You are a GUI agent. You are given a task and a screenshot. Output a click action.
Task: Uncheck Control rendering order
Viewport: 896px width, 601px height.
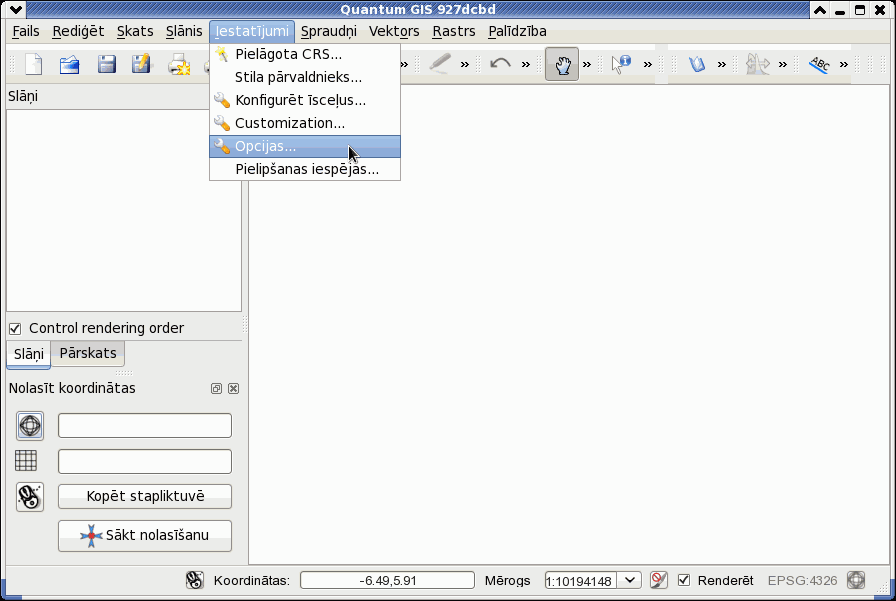click(15, 328)
